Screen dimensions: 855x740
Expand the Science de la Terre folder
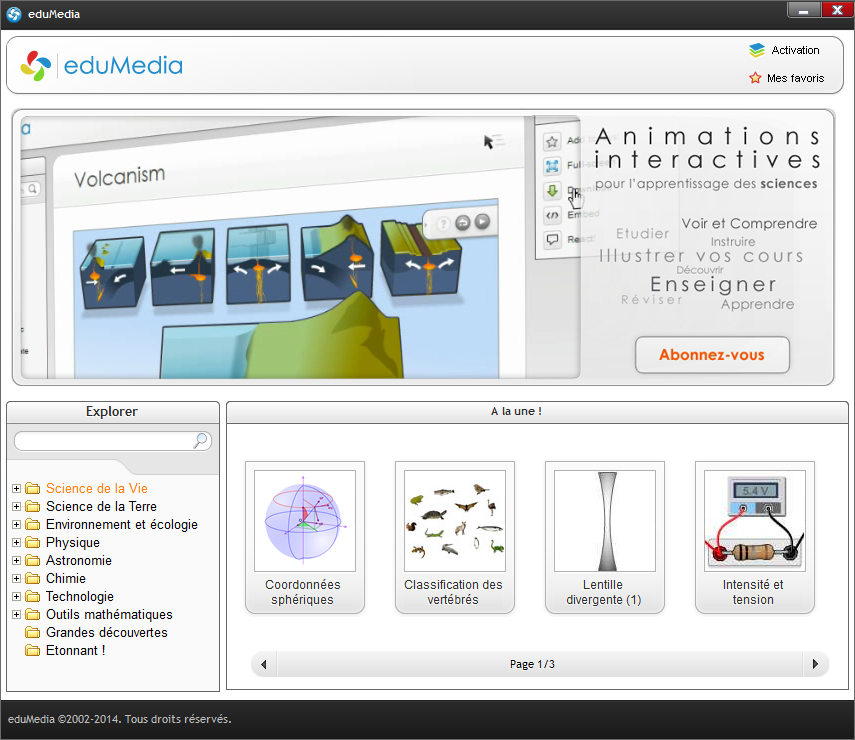tap(16, 506)
